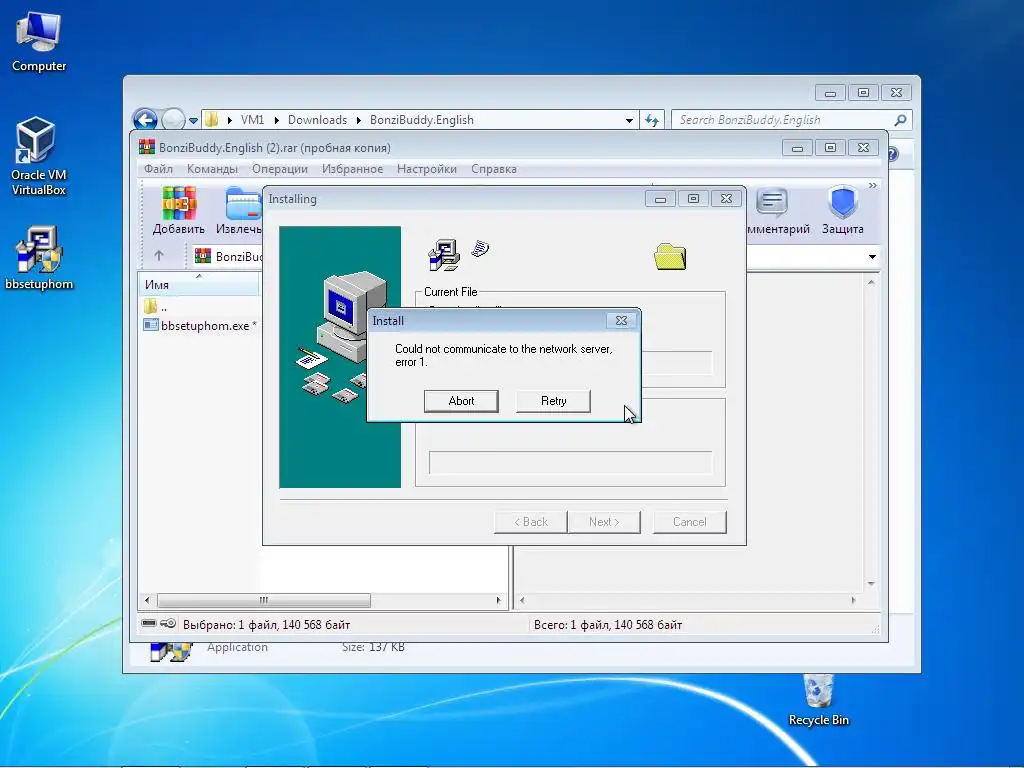Click the right arrow of WinRAR horizontal scrollbar
The width and height of the screenshot is (1024, 768).
click(x=499, y=600)
